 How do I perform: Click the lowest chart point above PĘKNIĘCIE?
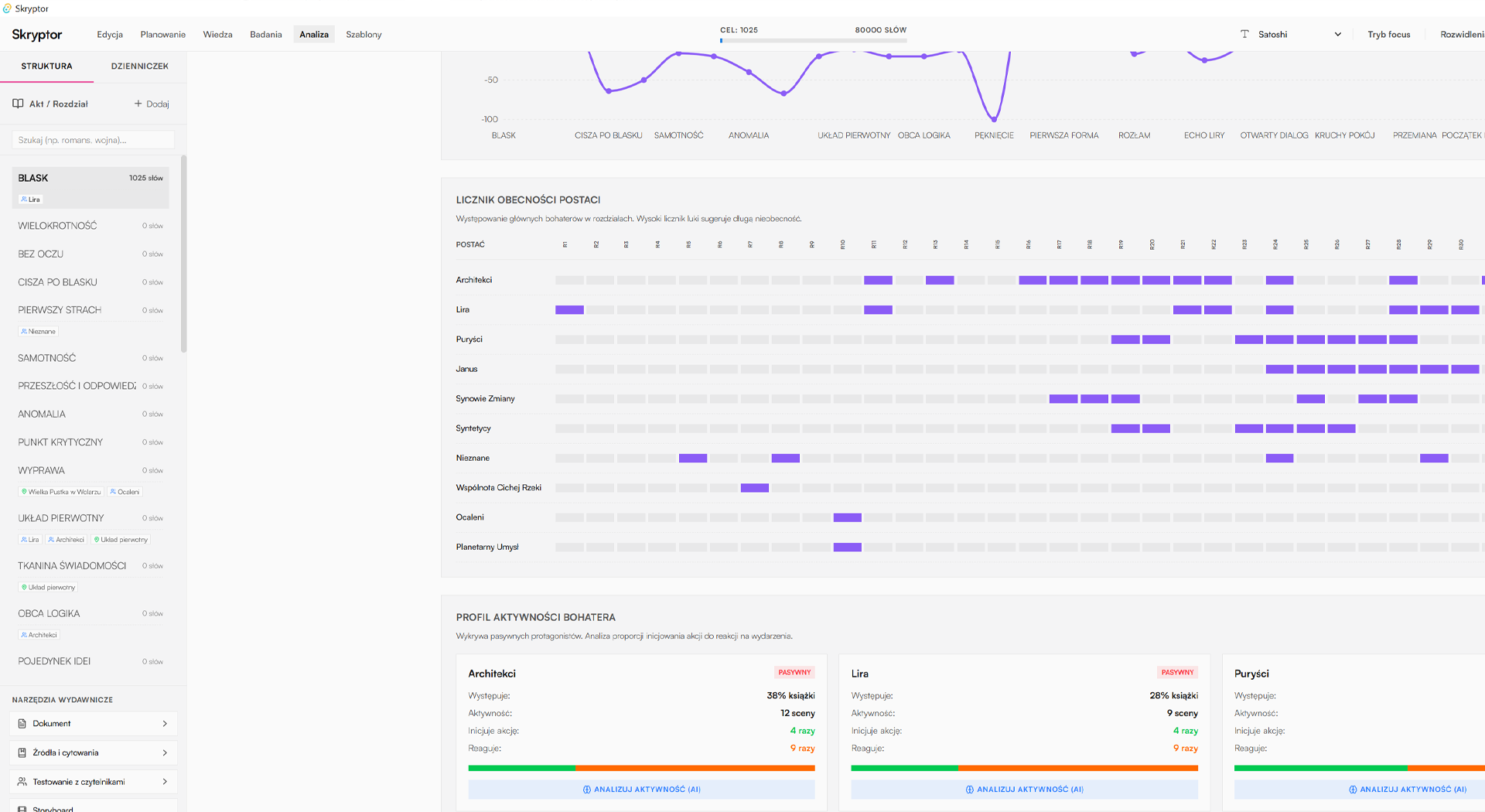[x=994, y=119]
